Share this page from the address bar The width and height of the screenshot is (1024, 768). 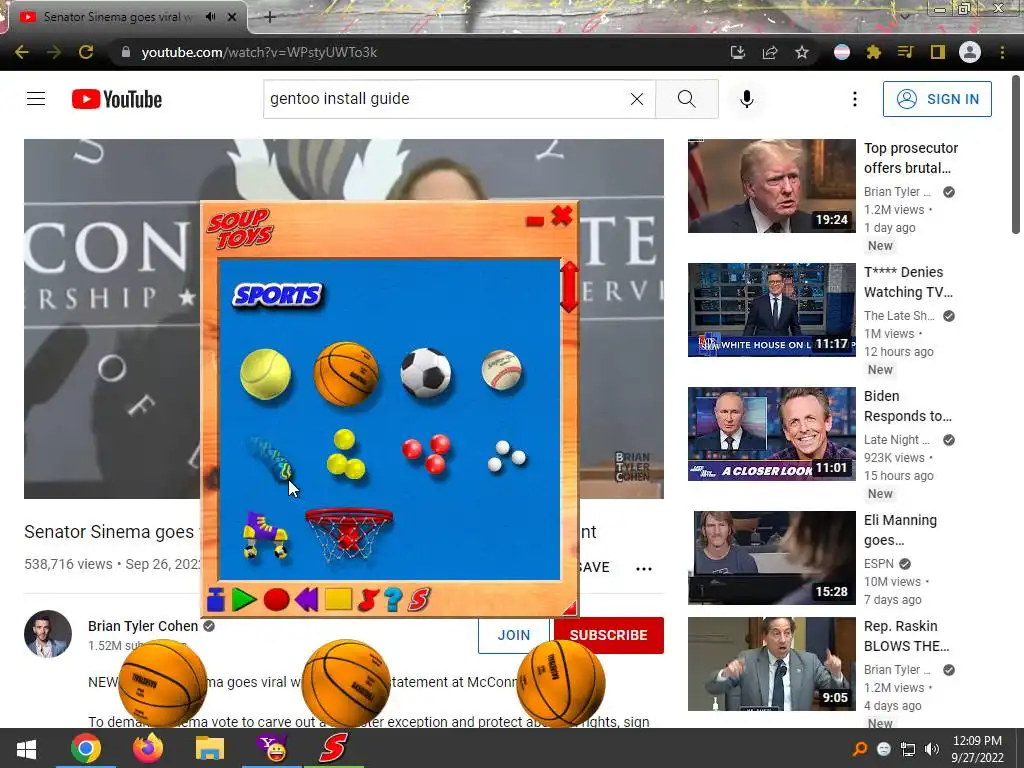click(x=770, y=52)
